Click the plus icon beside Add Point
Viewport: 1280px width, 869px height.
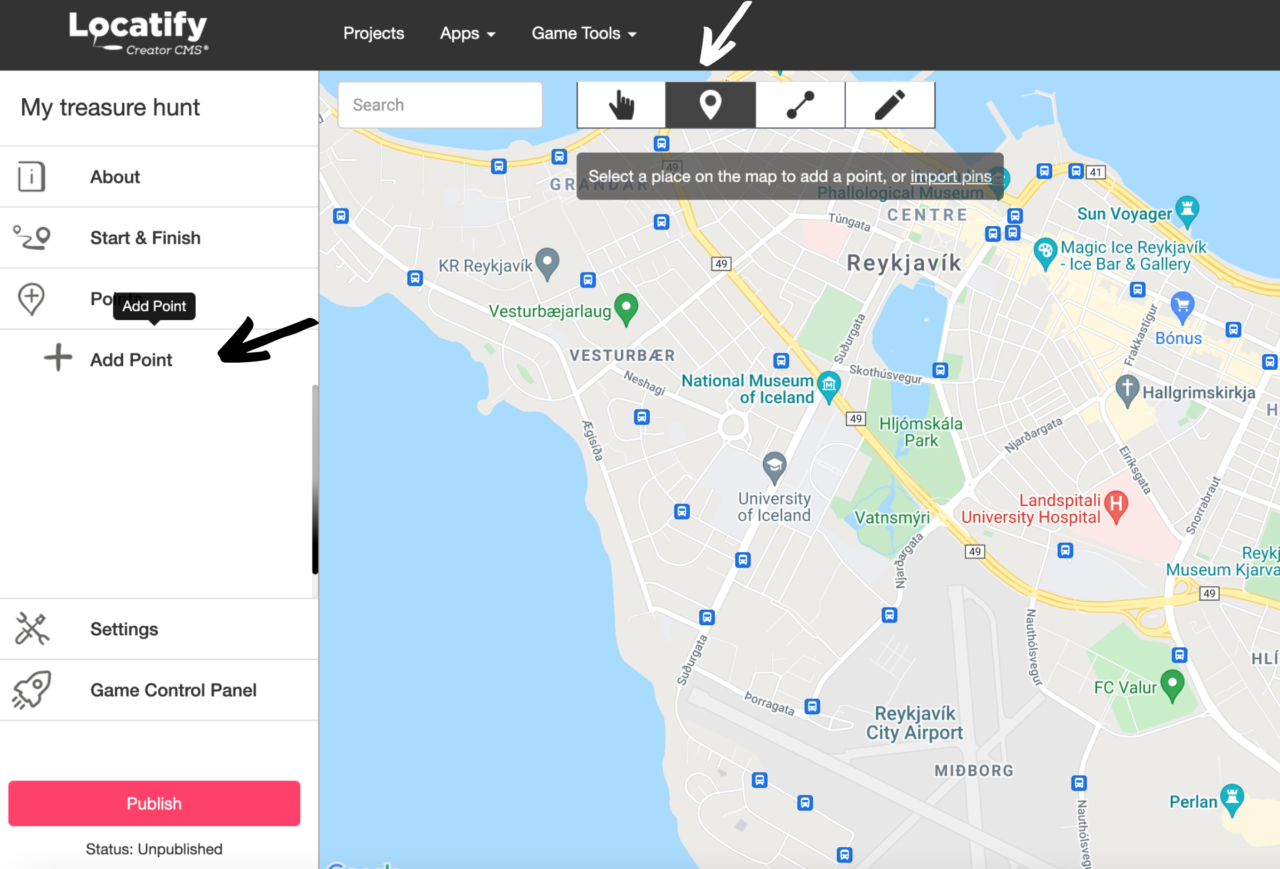pos(58,359)
